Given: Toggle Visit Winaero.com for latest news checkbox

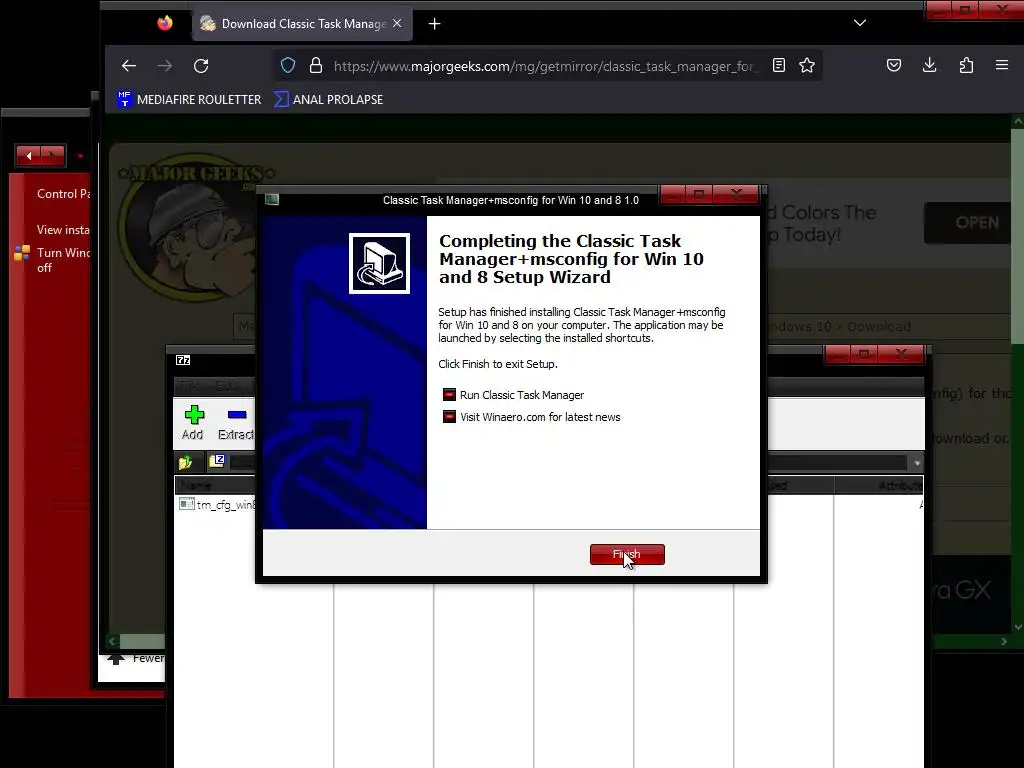Looking at the screenshot, I should click(449, 417).
